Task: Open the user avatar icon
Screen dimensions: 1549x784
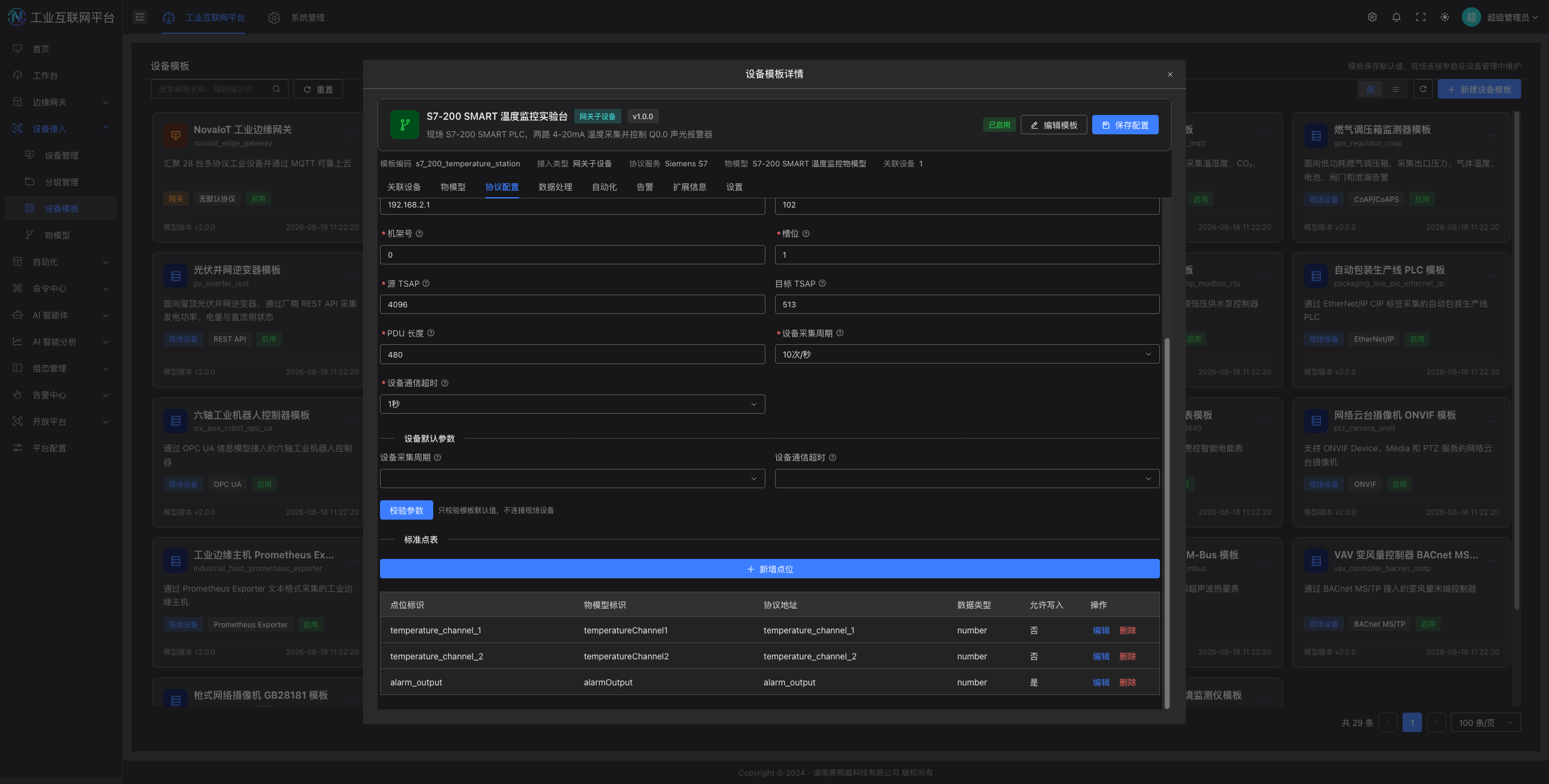Action: point(1471,17)
